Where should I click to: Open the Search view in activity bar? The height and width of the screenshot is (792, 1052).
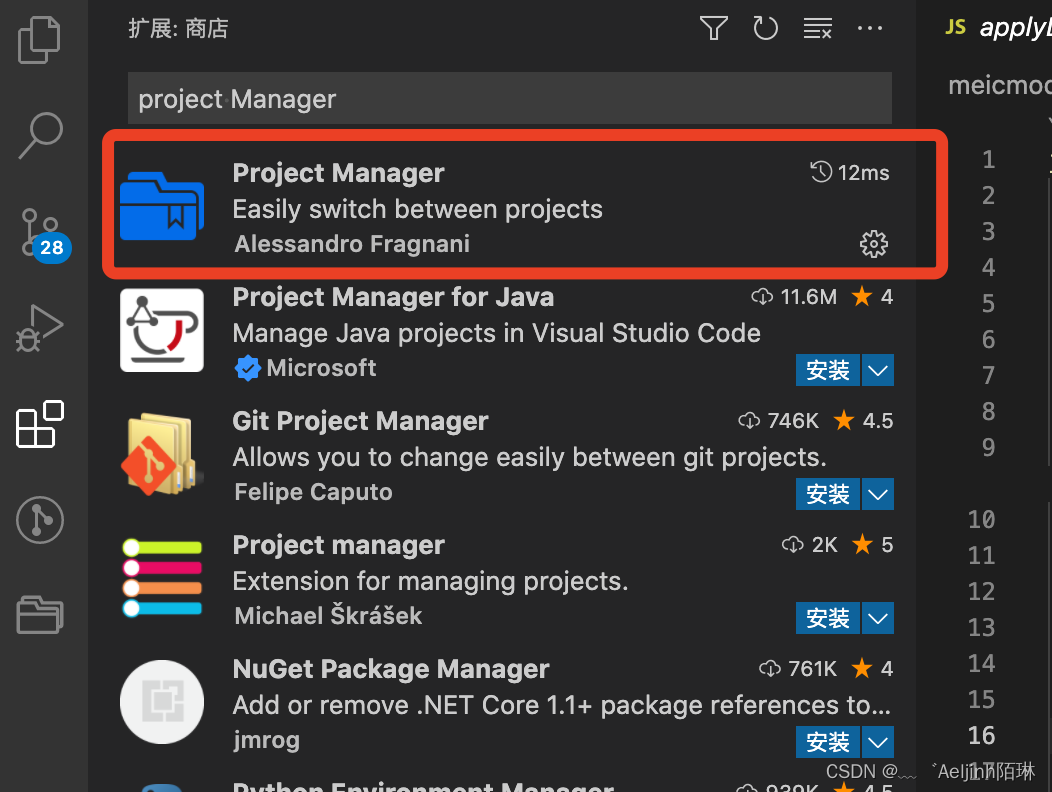click(x=40, y=135)
